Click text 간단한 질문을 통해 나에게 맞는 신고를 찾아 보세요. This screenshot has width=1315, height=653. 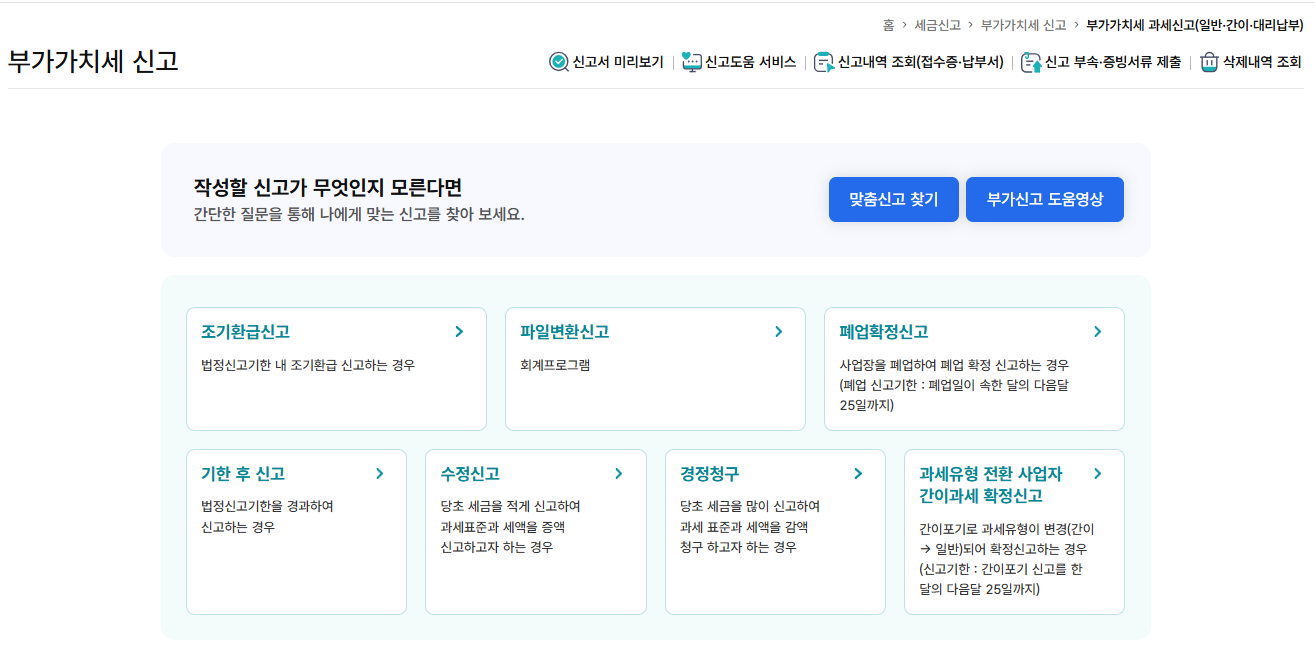(359, 214)
